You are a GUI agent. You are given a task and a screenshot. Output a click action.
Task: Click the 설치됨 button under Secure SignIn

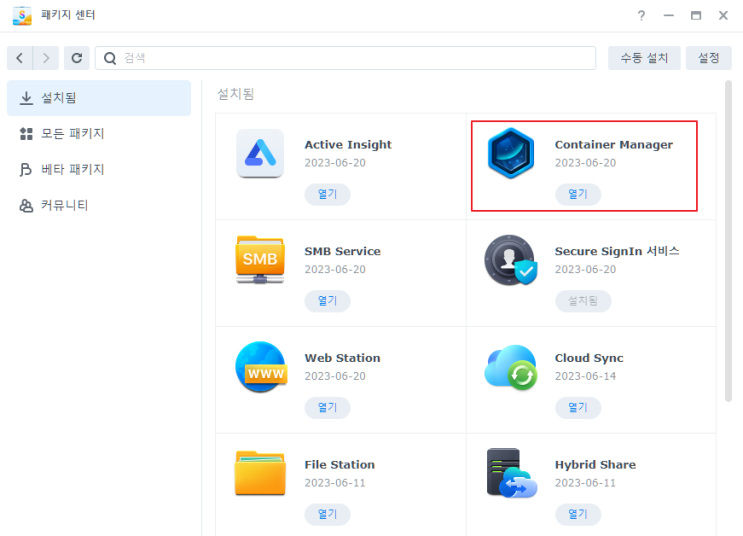click(x=583, y=301)
